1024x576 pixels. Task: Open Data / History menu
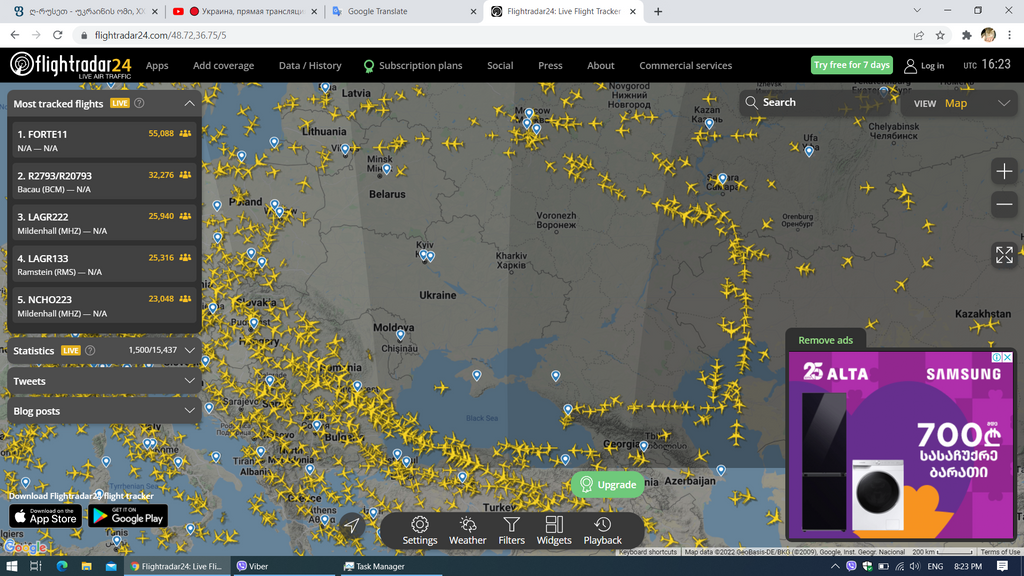pos(310,65)
